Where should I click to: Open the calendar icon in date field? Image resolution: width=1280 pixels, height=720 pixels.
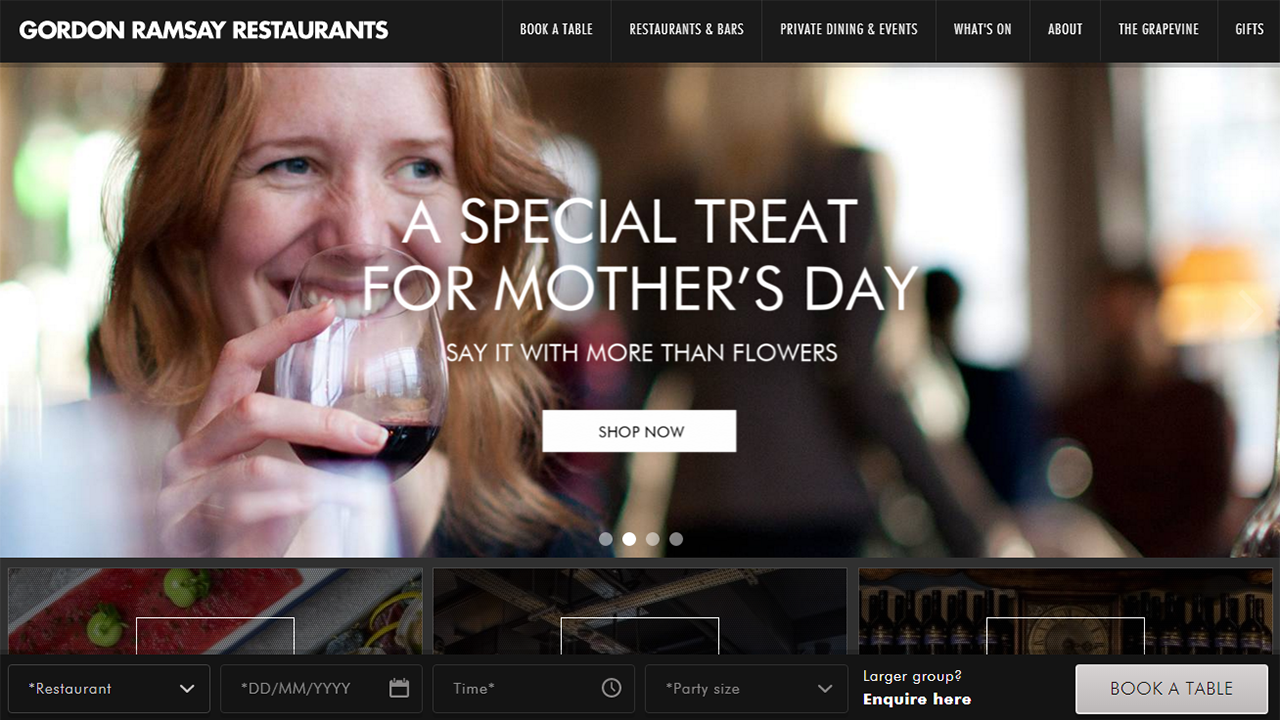pos(399,688)
